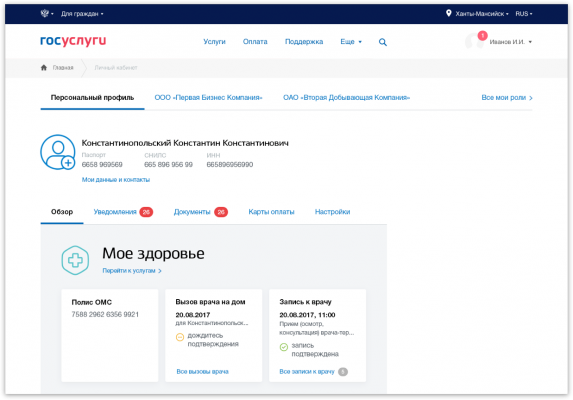Open the RUS language dropdown
The image size is (573, 400).
coord(524,14)
